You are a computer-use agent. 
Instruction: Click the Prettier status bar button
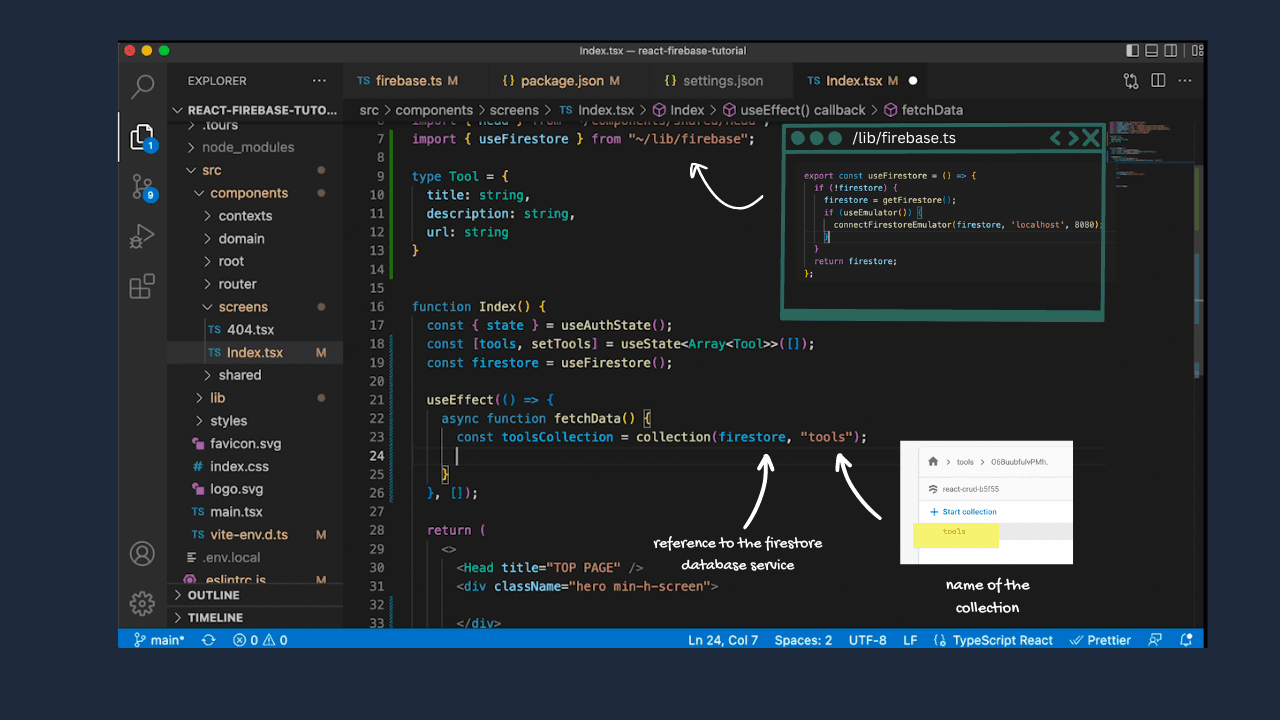point(1100,640)
